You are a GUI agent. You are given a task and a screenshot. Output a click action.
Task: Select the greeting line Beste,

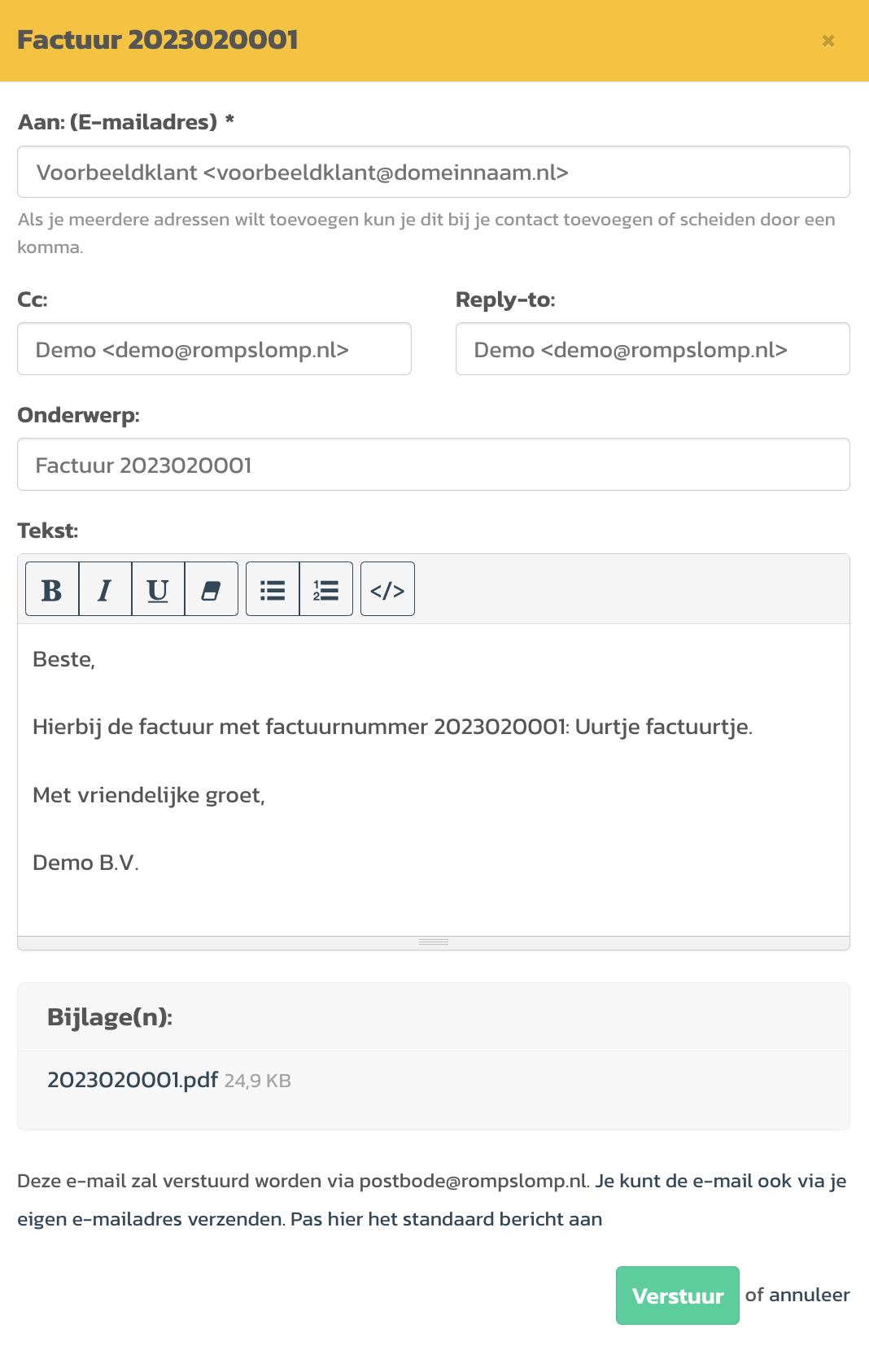(64, 661)
